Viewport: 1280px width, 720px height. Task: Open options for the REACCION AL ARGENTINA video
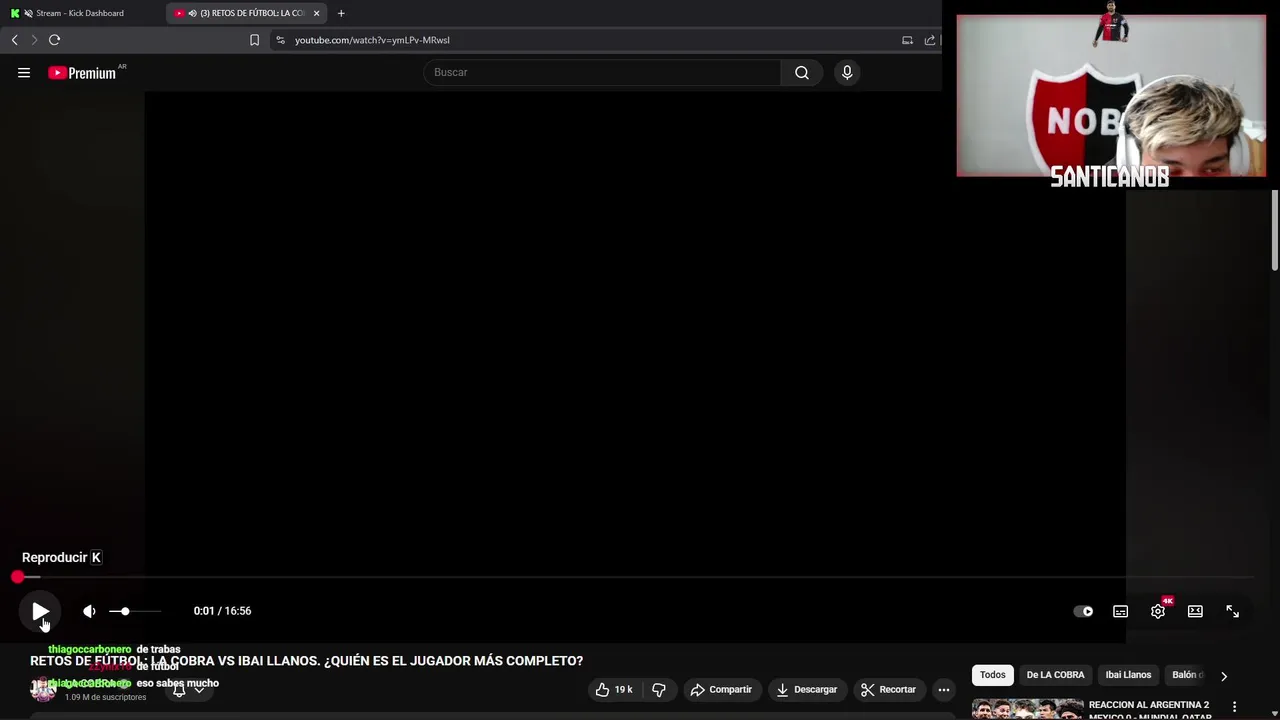click(x=1234, y=707)
